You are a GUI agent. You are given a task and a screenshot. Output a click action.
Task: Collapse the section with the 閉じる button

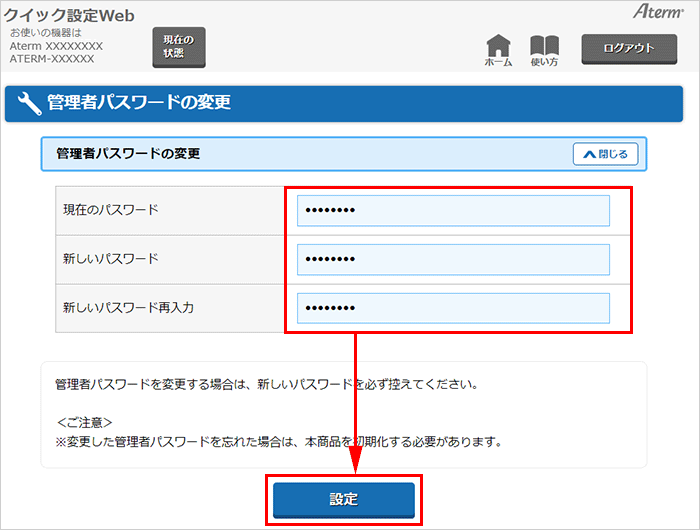605,154
